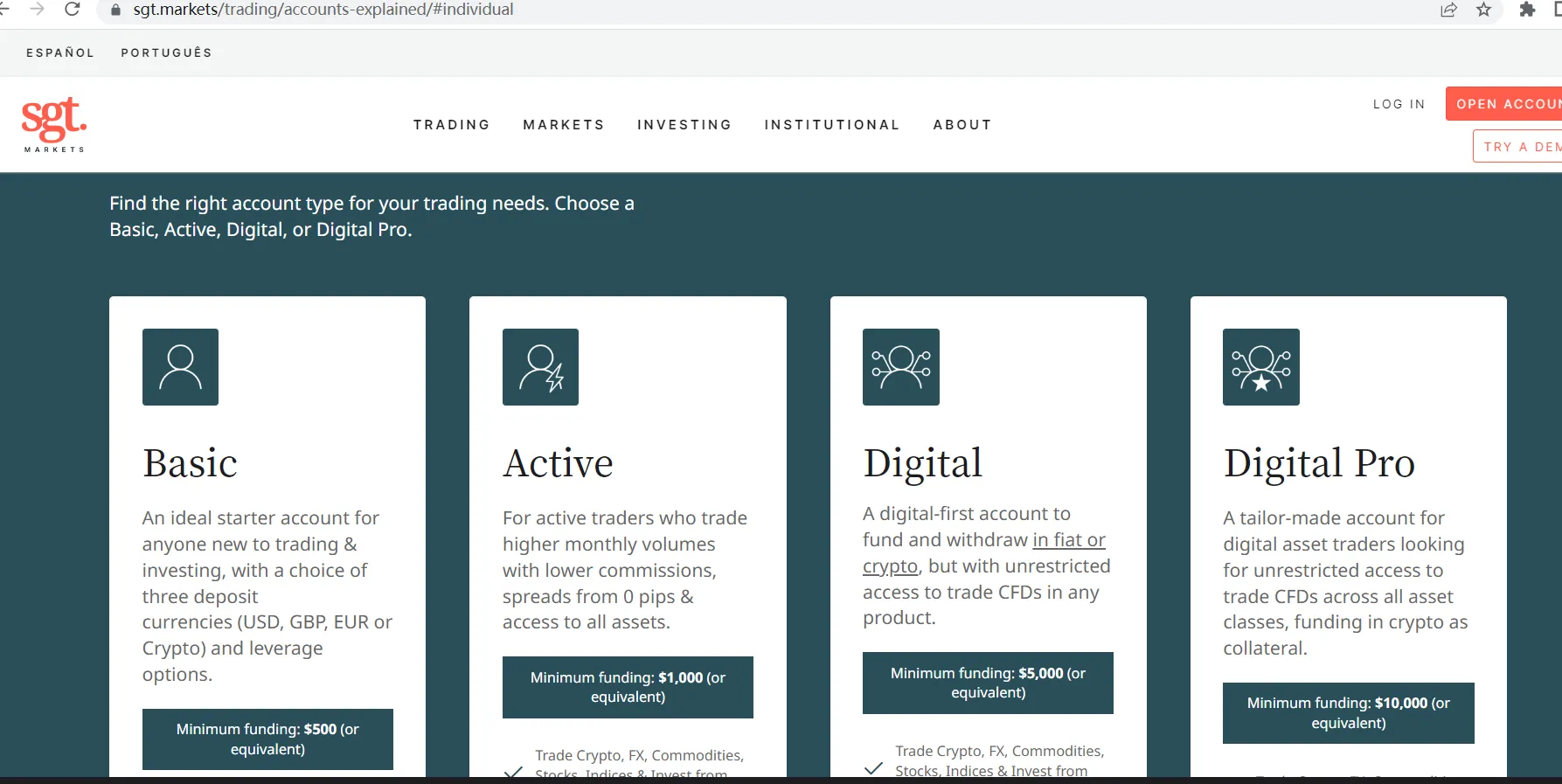Image resolution: width=1562 pixels, height=784 pixels.
Task: Click the Digital card checkmark feature icon
Action: pyautogui.click(x=873, y=768)
